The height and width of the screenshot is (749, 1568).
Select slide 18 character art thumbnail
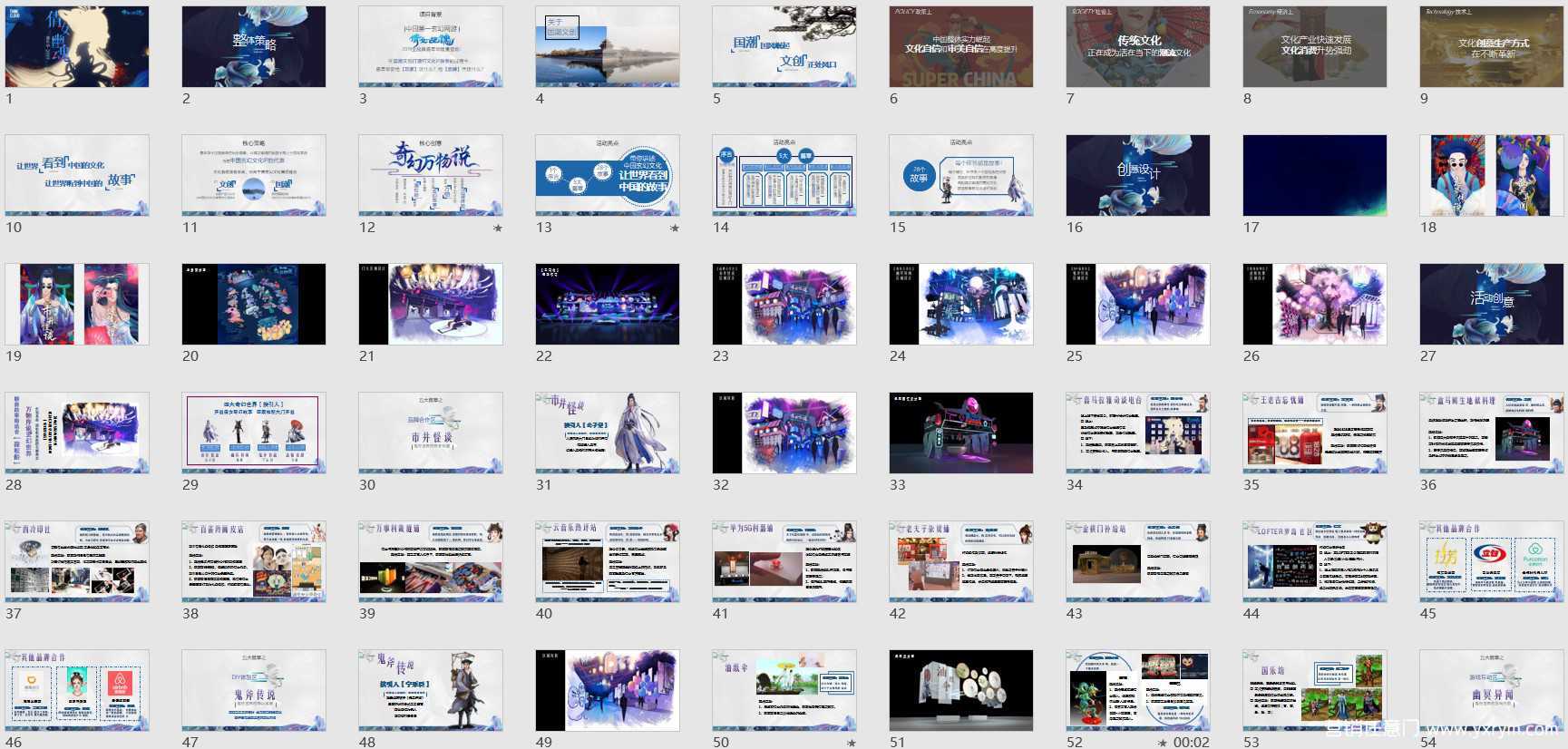[x=1492, y=175]
